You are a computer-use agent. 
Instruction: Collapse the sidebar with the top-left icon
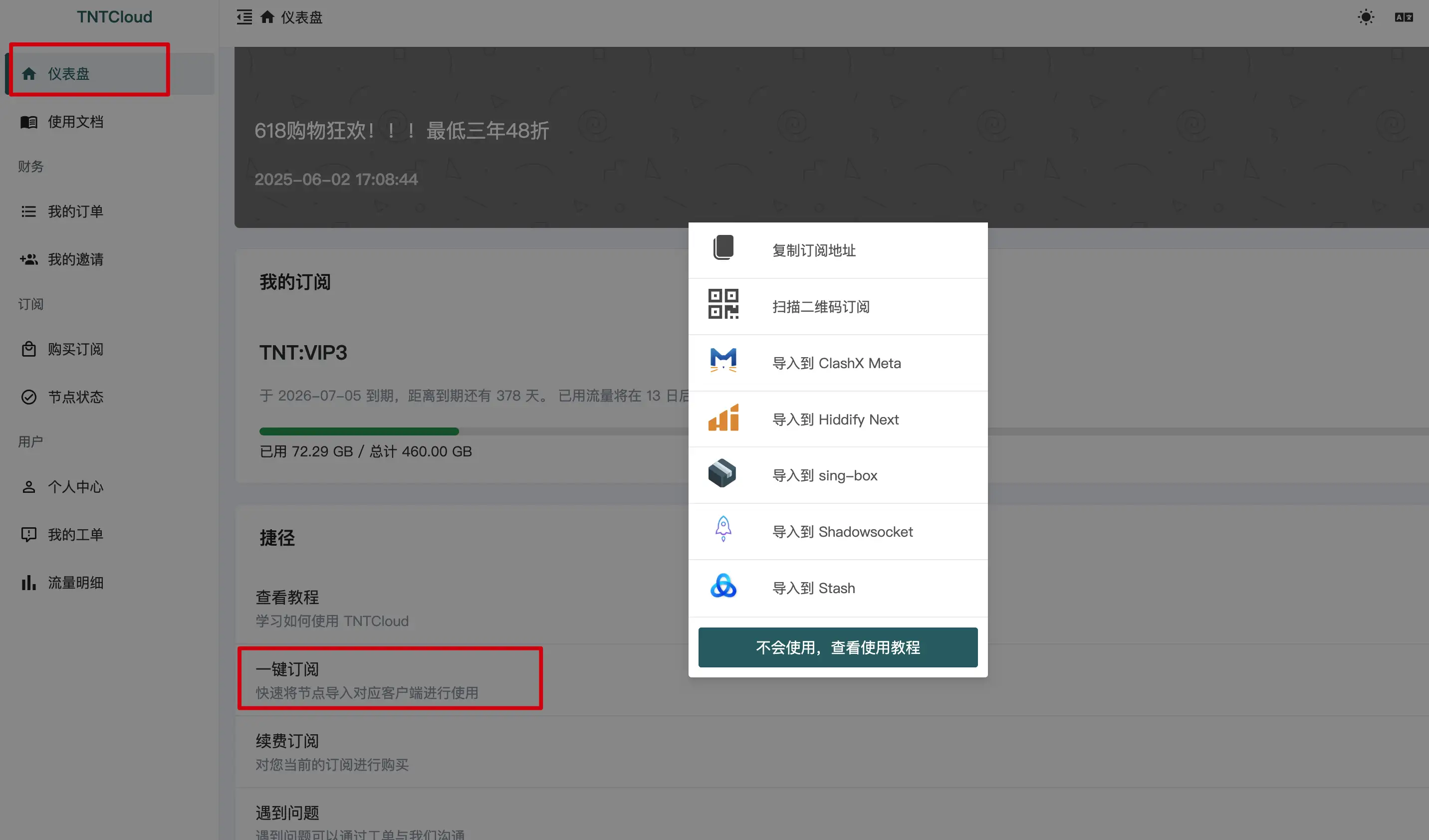pyautogui.click(x=244, y=17)
